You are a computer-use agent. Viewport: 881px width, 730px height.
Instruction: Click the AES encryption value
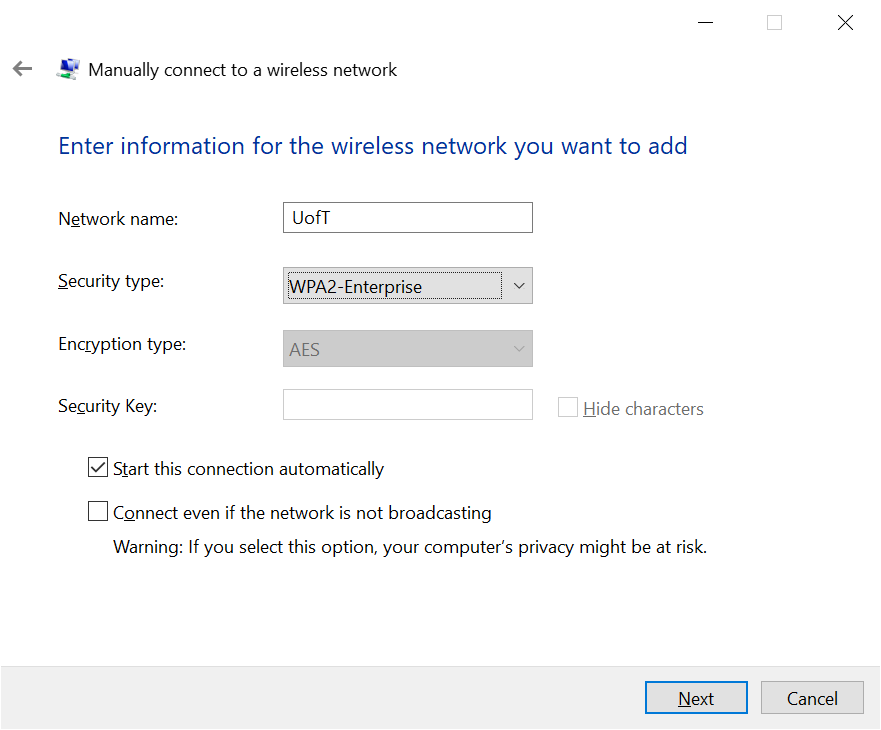pos(303,348)
